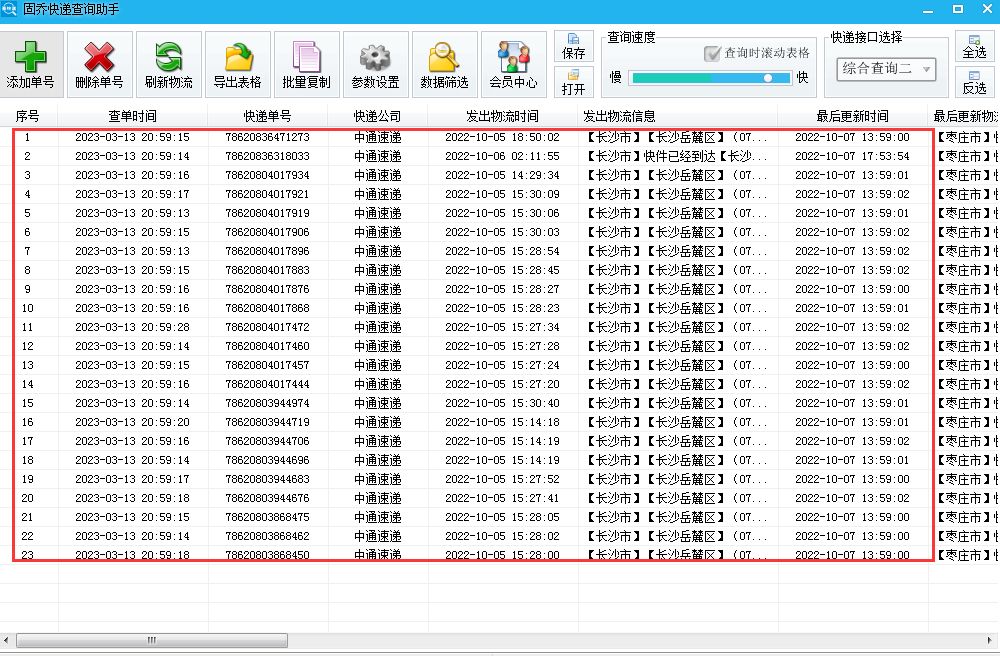Screen dimensions: 1000x656
Task: Click the 保存 save button
Action: [x=574, y=46]
